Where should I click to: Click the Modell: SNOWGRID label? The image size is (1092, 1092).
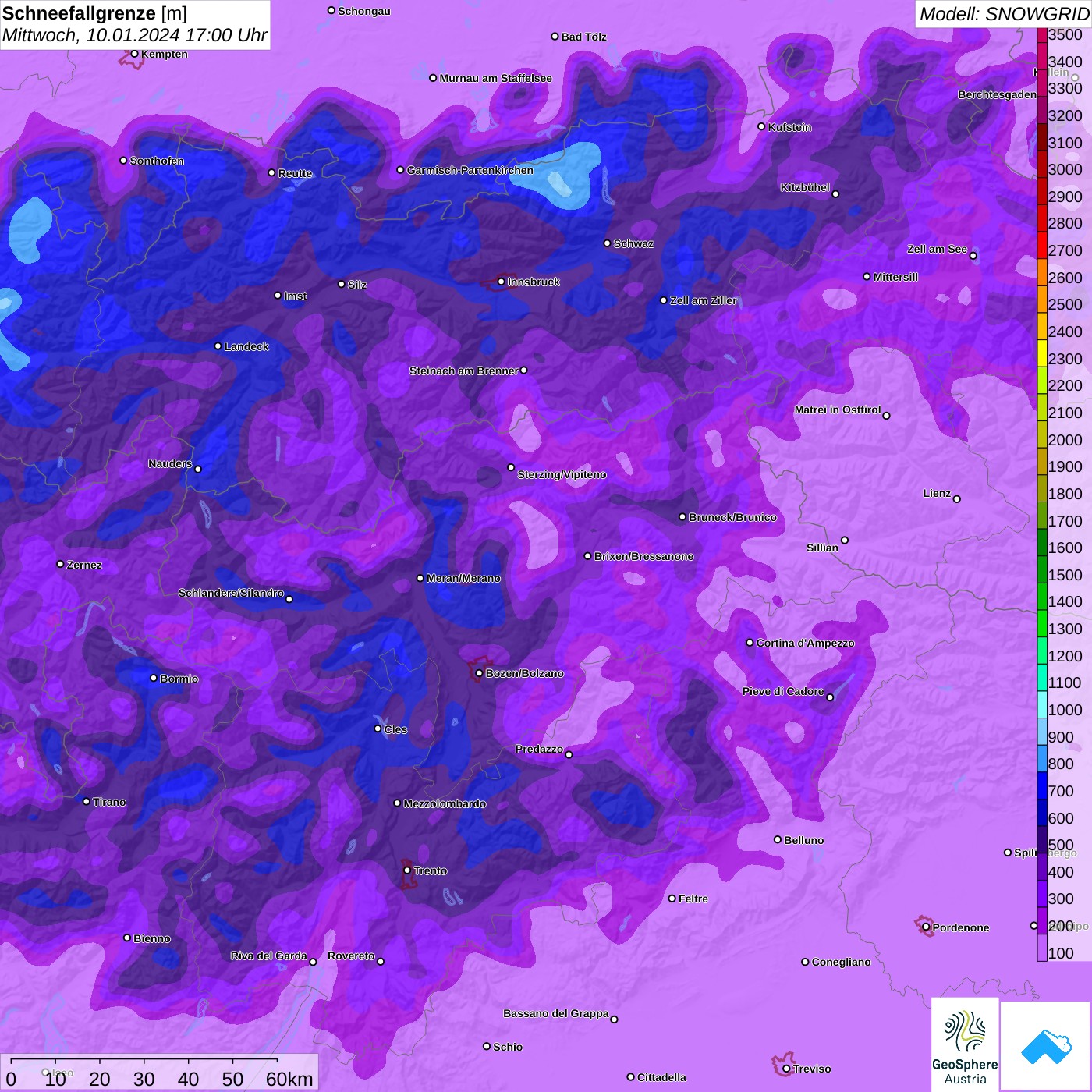coord(1004,14)
